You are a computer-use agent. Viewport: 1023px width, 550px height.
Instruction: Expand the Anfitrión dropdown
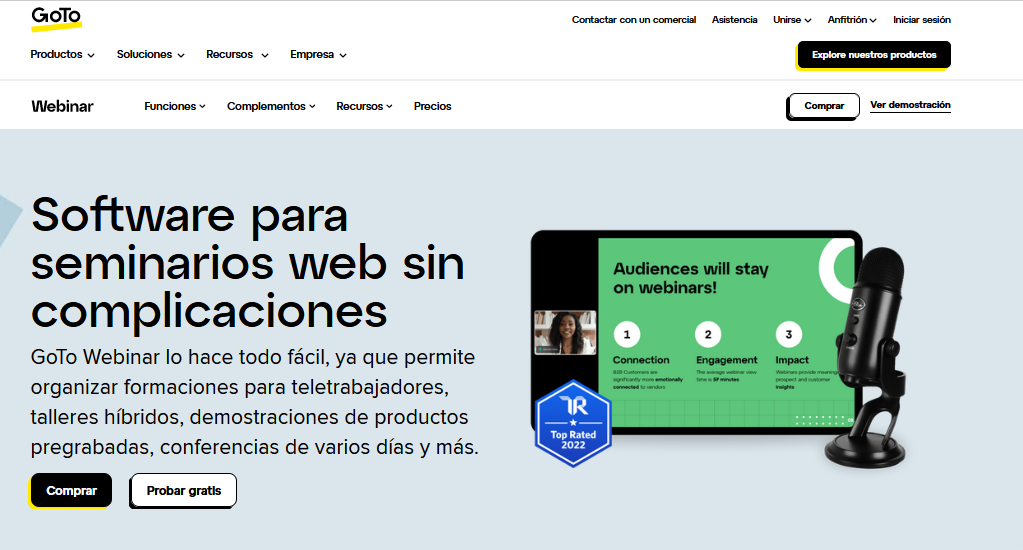(851, 20)
